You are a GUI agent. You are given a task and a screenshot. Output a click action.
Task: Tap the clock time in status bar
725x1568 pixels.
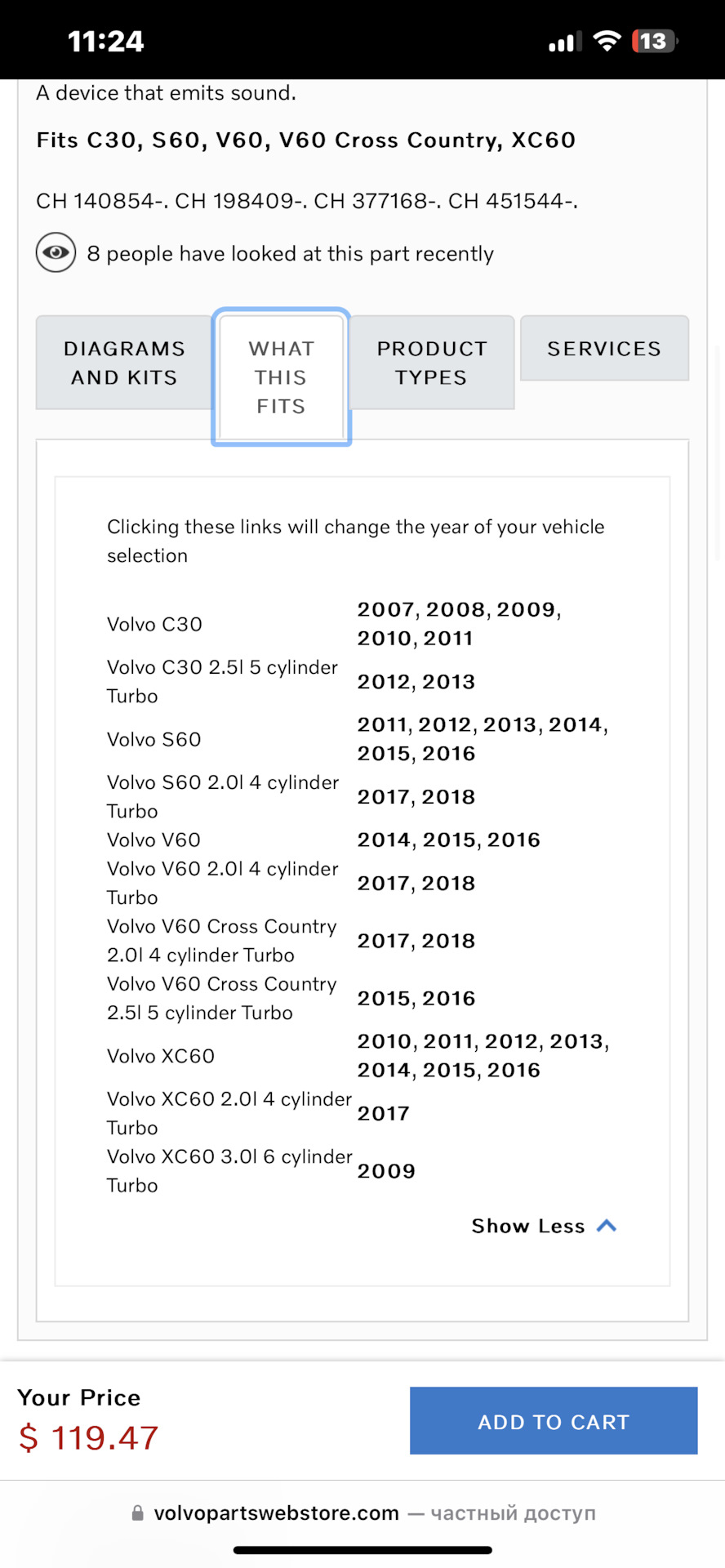(x=105, y=42)
